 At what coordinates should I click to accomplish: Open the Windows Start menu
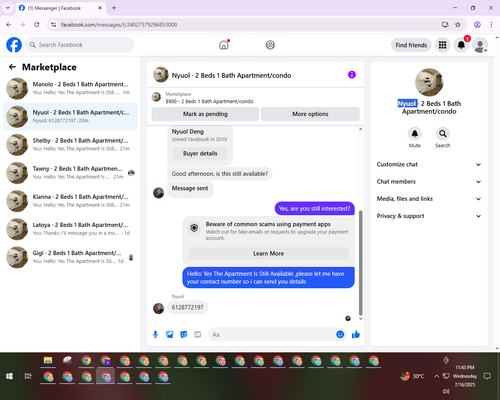point(9,376)
